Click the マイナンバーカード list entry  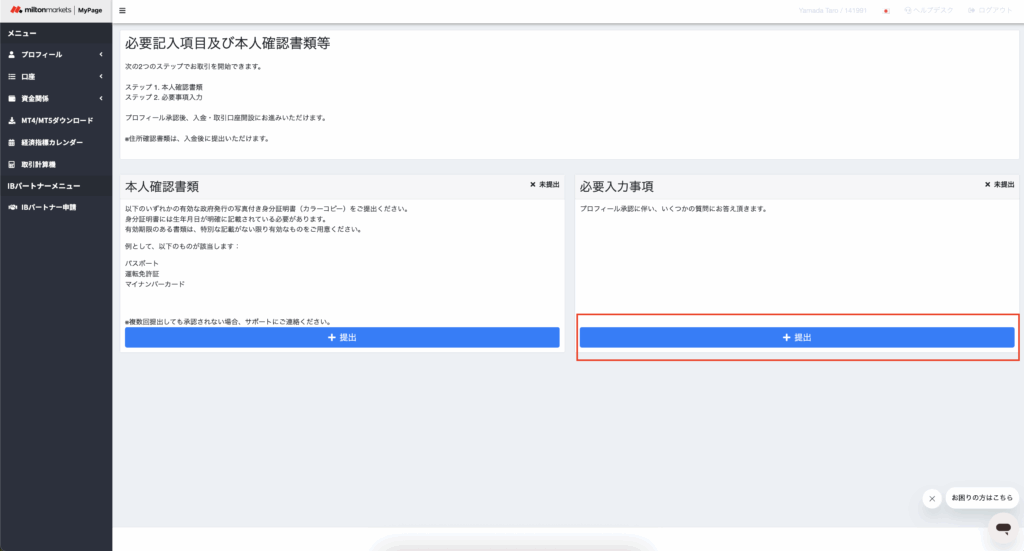coord(155,284)
